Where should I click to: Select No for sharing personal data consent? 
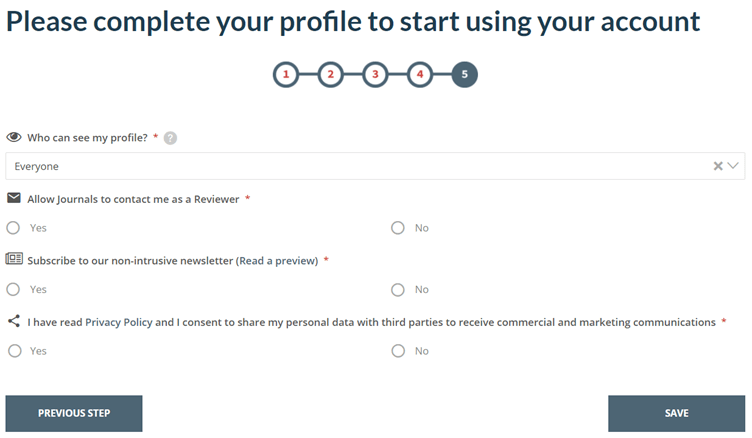pos(398,351)
